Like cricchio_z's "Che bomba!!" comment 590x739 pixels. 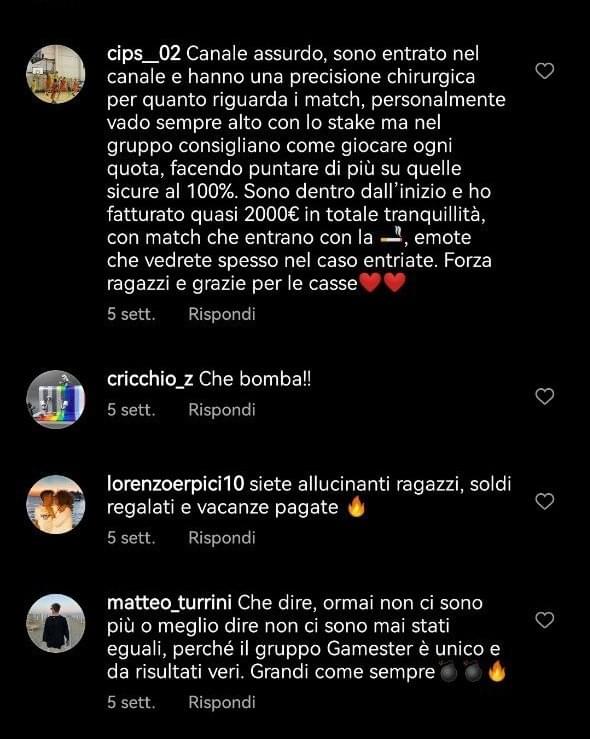[545, 396]
